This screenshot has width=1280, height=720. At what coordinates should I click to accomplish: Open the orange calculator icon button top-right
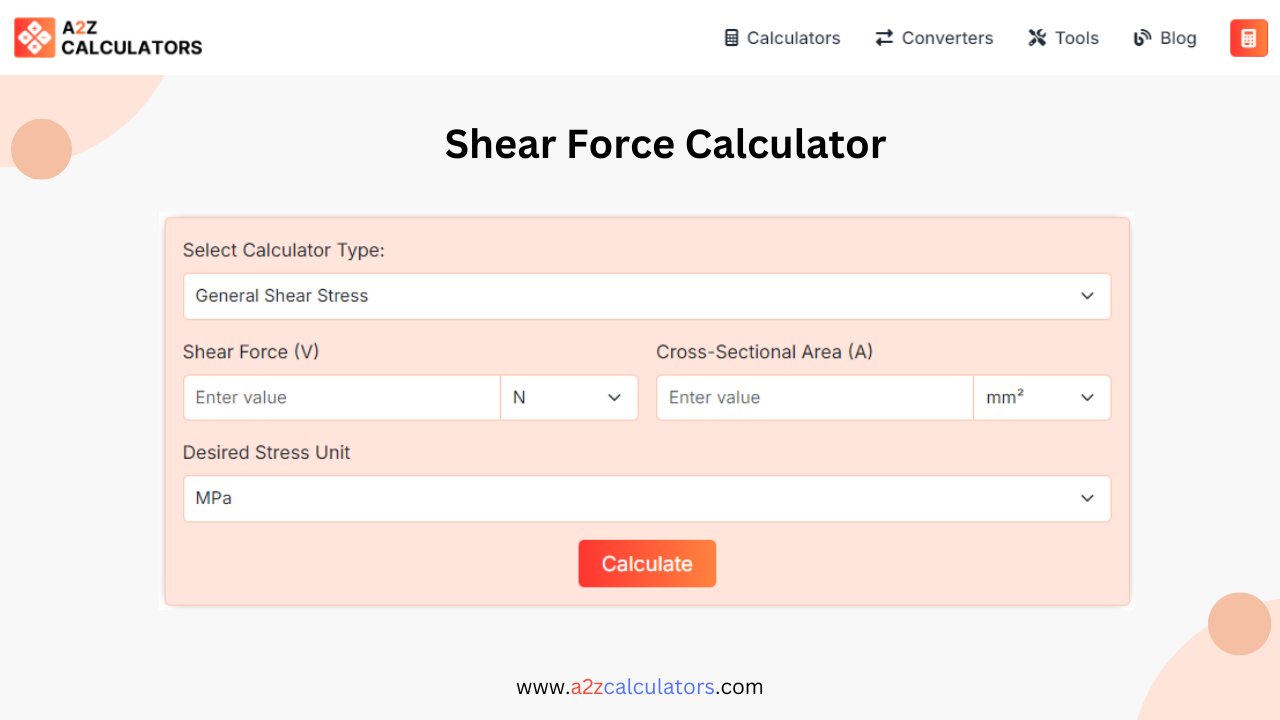pos(1248,37)
